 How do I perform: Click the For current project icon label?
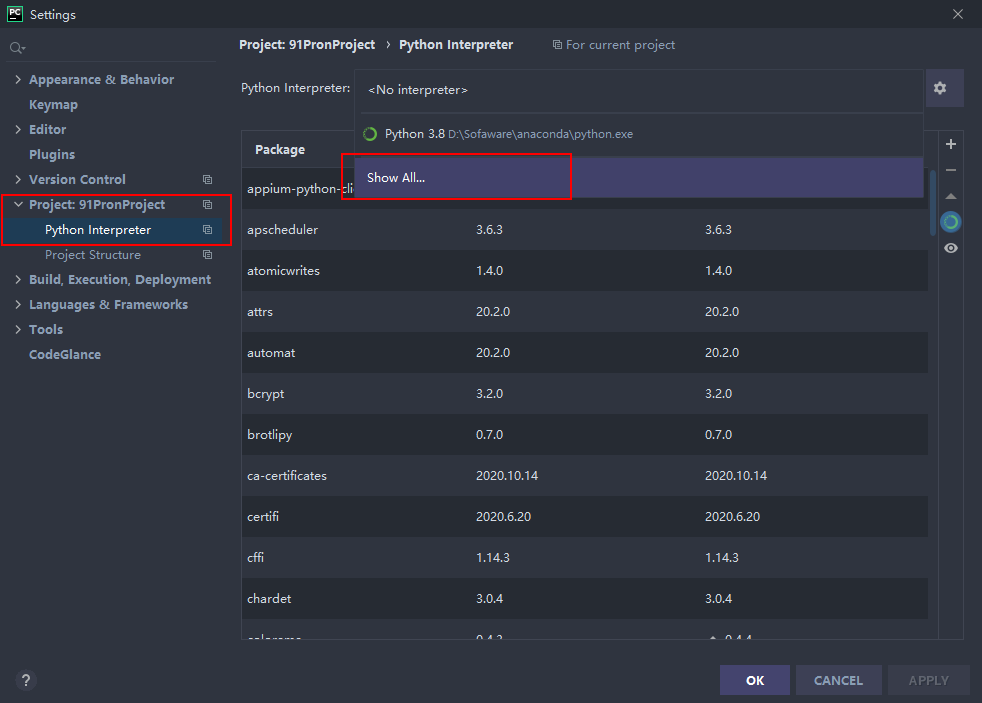pos(614,45)
